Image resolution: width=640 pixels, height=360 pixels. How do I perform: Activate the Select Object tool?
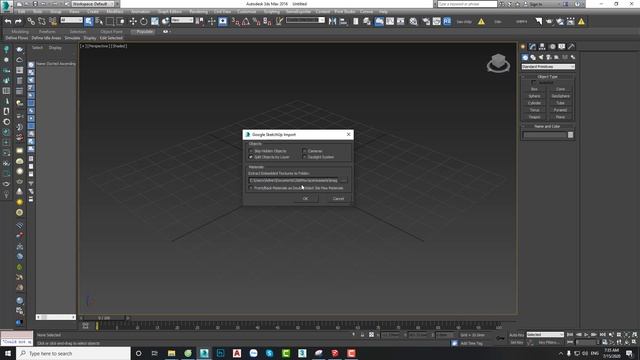tap(89, 21)
